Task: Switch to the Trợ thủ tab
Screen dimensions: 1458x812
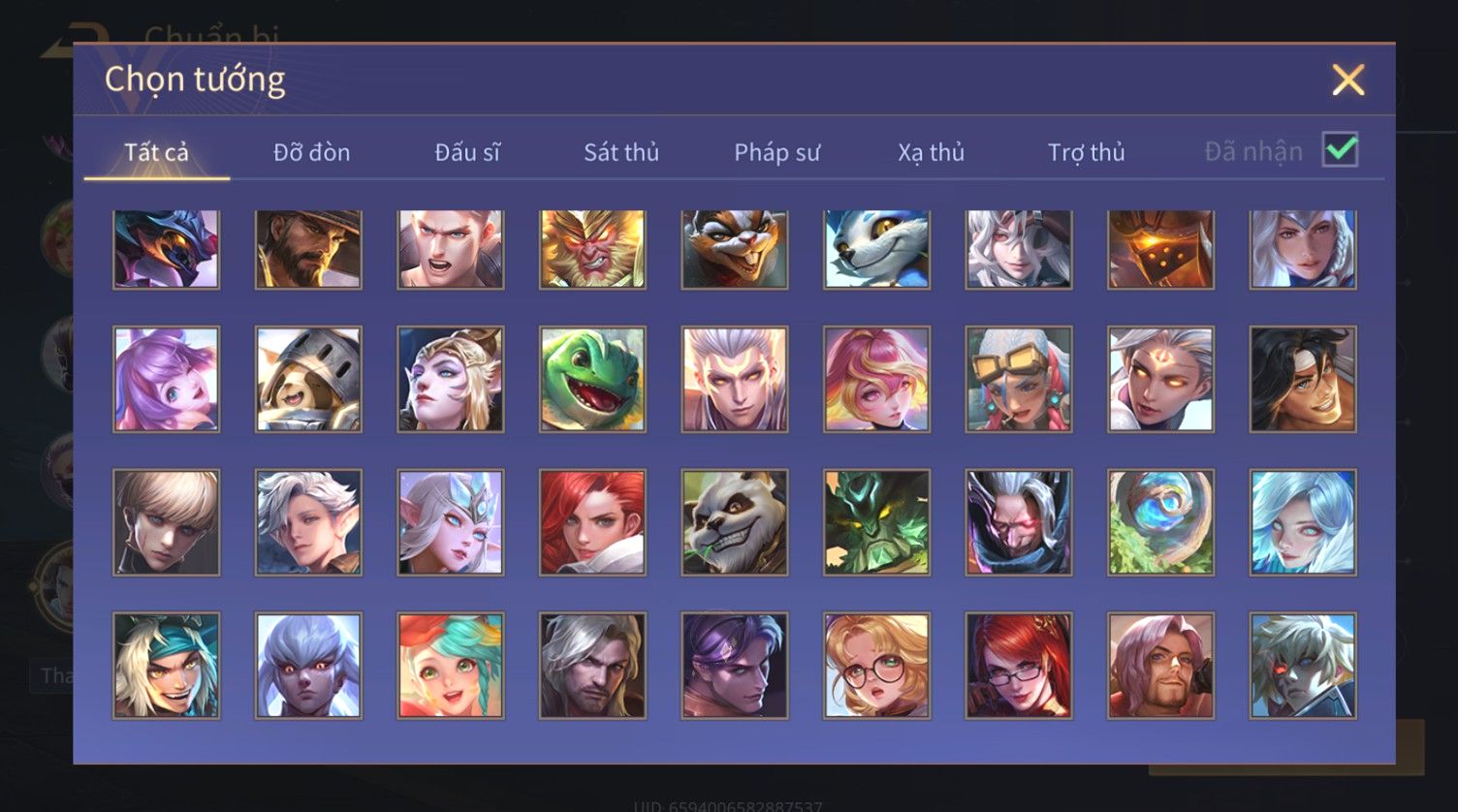Action: tap(1086, 152)
